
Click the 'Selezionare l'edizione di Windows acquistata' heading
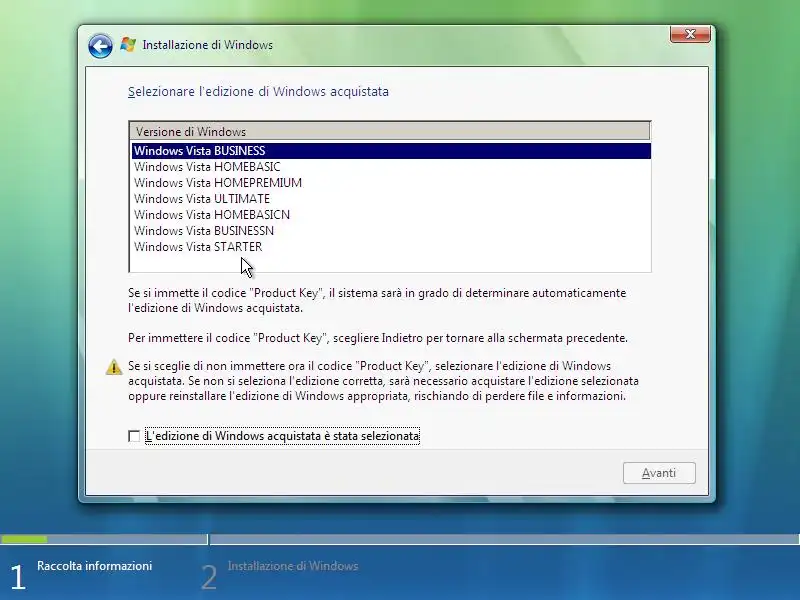258,92
